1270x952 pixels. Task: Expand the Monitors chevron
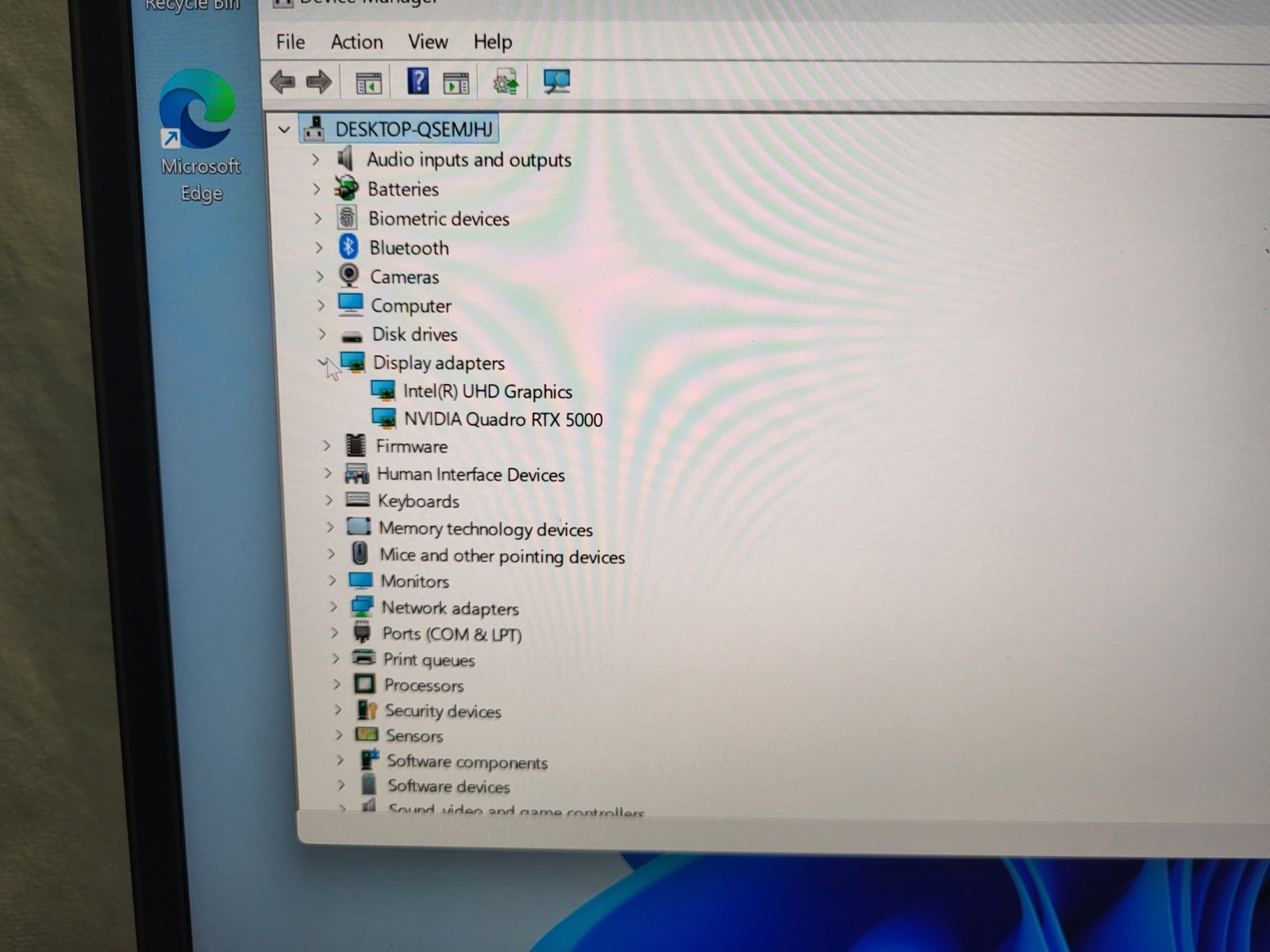(332, 581)
